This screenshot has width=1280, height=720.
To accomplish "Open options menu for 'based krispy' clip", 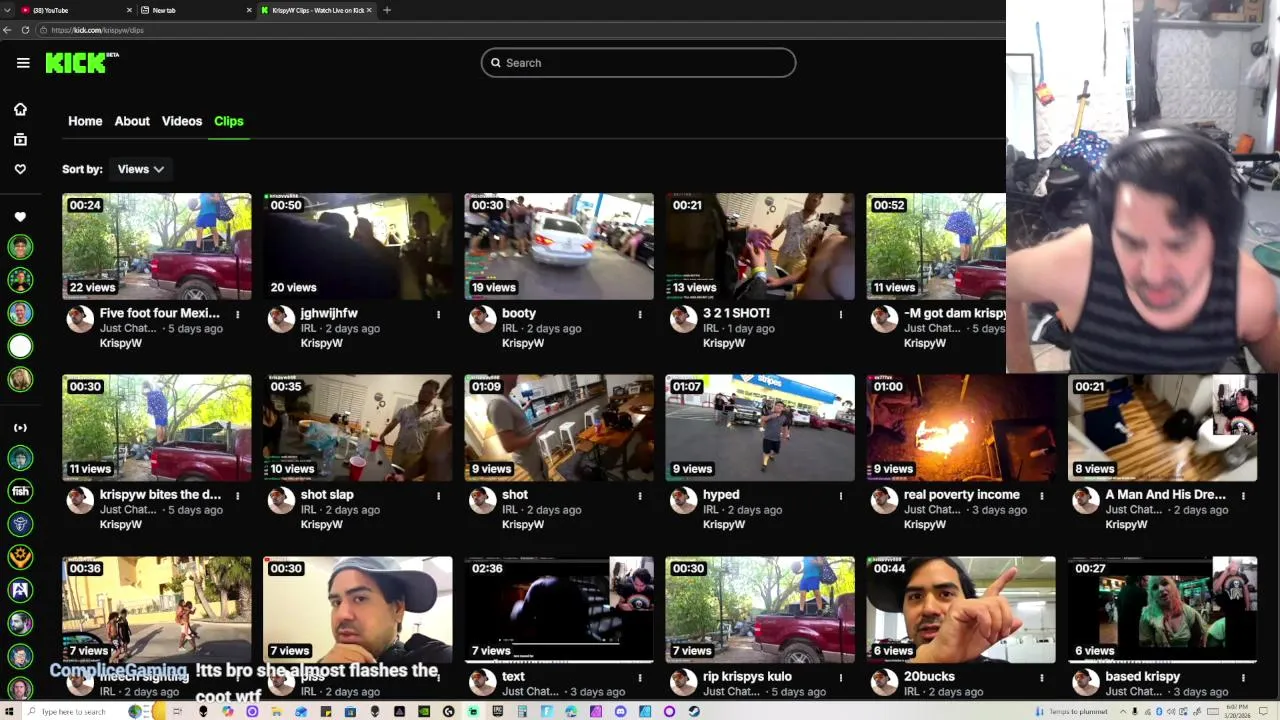I will coord(1243,677).
